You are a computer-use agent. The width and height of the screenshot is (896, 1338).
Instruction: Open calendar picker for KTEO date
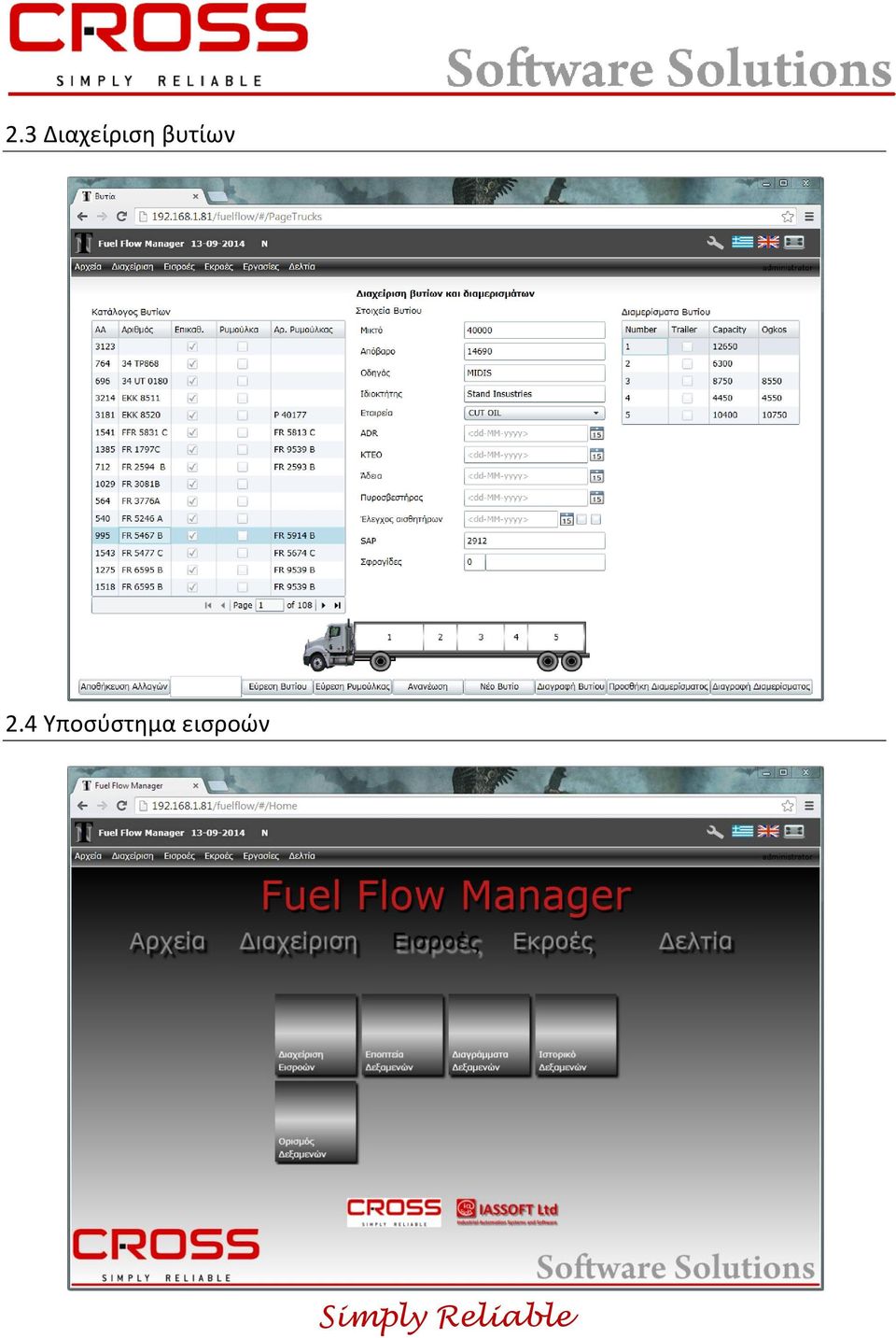pyautogui.click(x=596, y=456)
